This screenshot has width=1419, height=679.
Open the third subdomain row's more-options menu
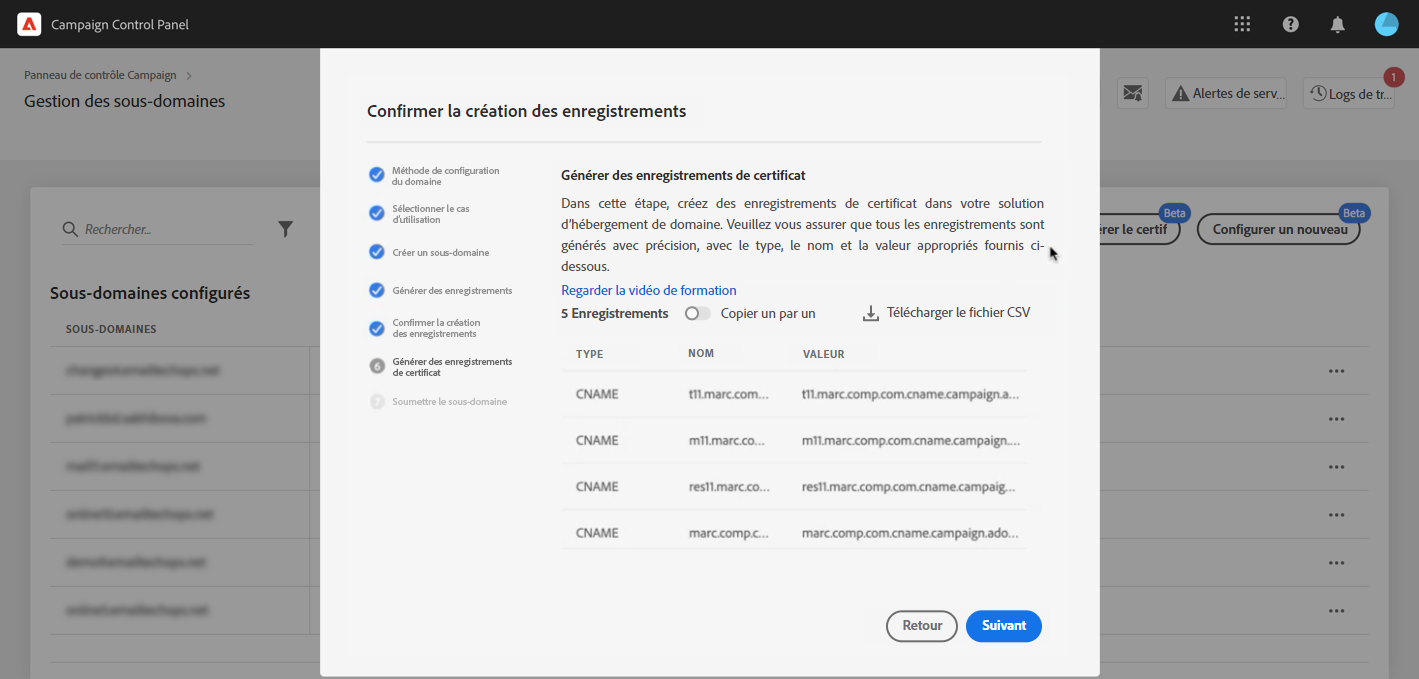click(1336, 467)
